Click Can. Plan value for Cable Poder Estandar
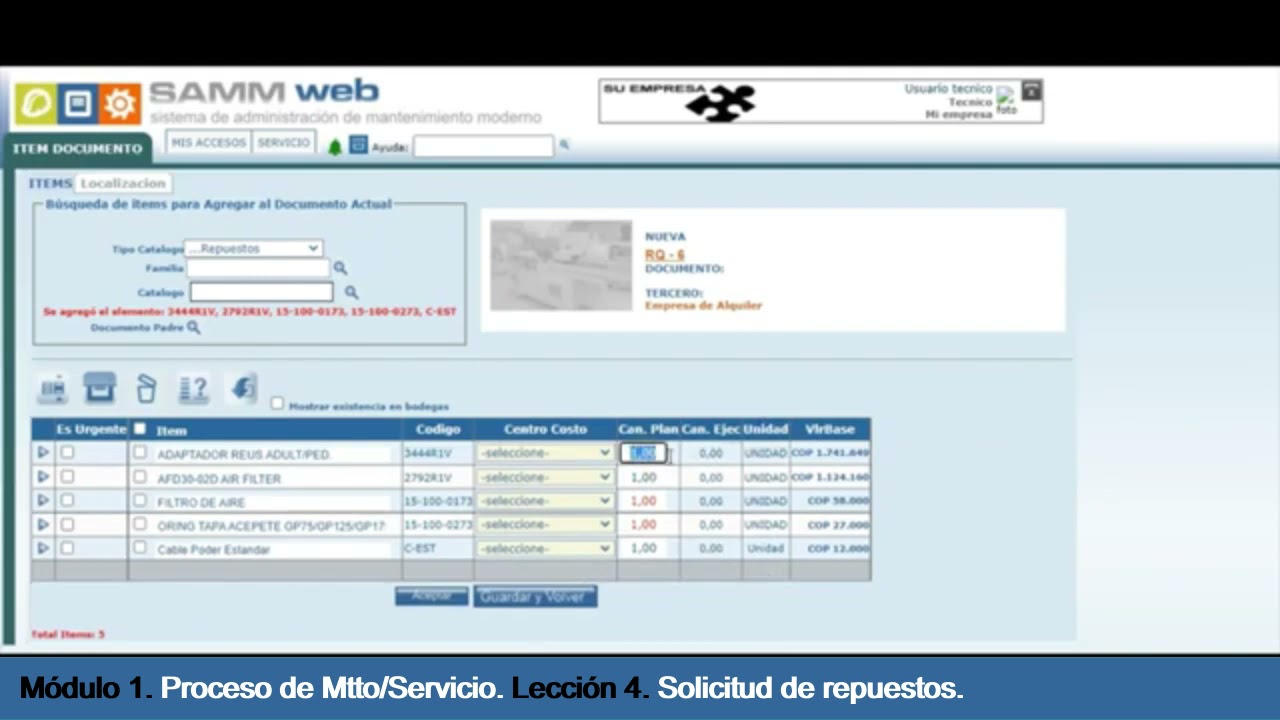 643,548
